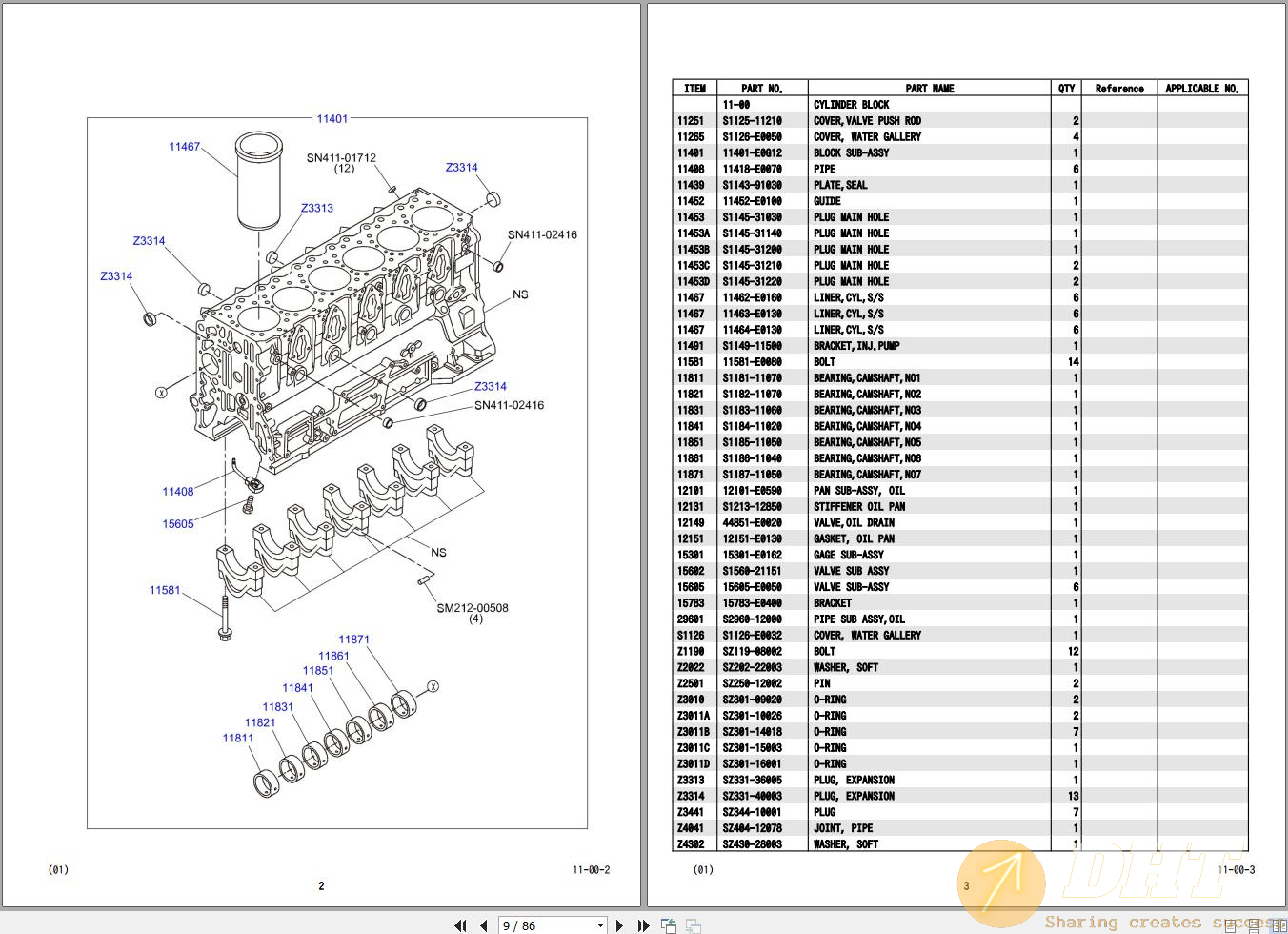Select STIFFENER OIL PAN part name
This screenshot has width=1288, height=934.
[859, 507]
